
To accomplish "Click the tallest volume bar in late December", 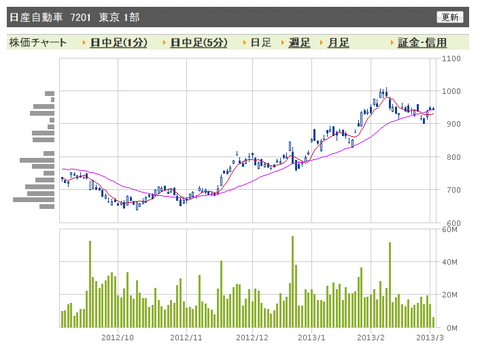I will [x=293, y=282].
